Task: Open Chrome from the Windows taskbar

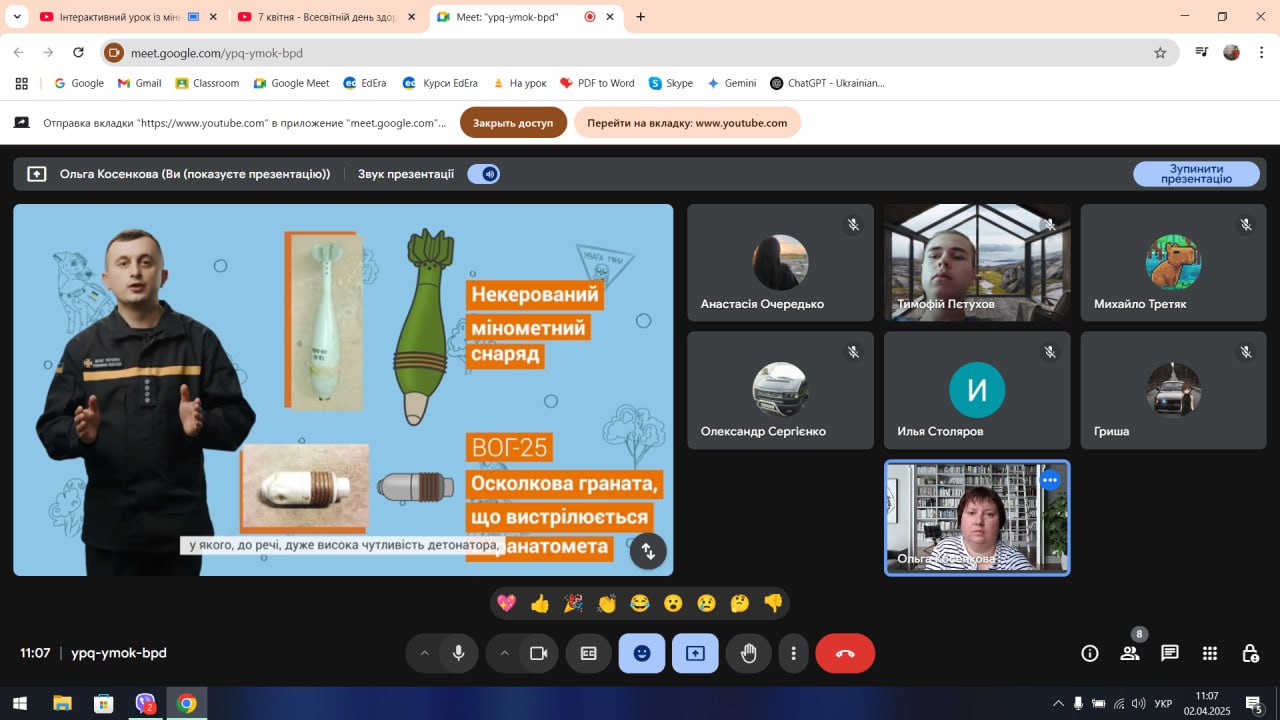Action: click(186, 703)
